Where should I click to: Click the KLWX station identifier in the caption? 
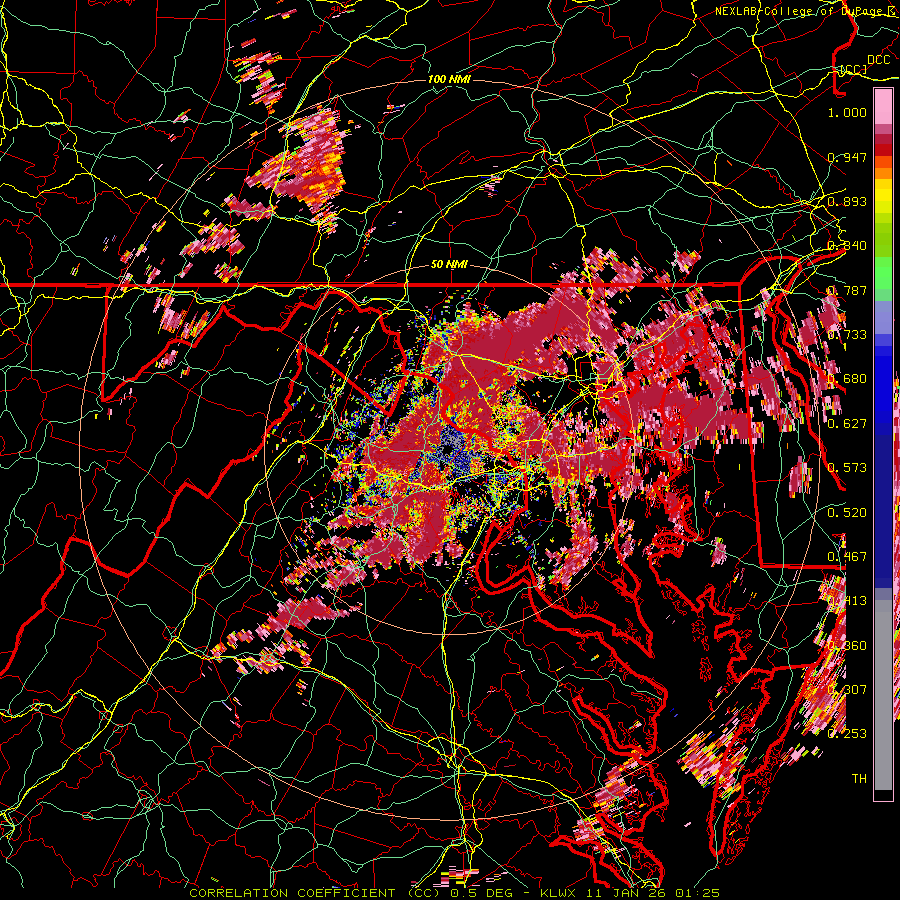(x=558, y=893)
